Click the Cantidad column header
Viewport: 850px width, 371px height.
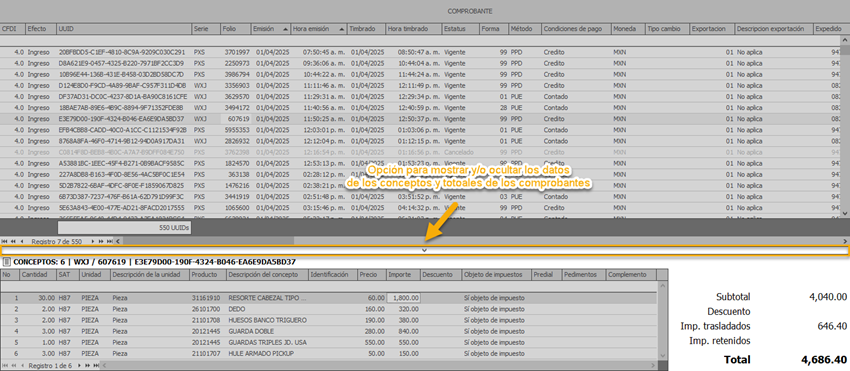tap(38, 275)
